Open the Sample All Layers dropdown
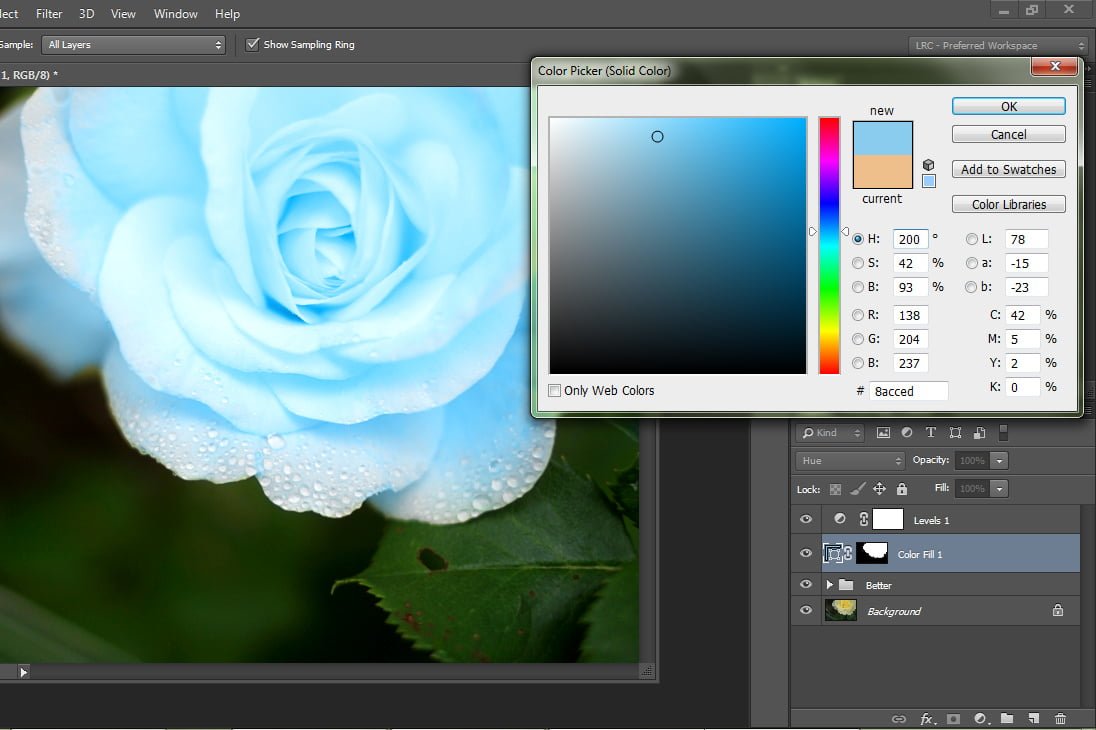Image resolution: width=1096 pixels, height=730 pixels. pos(134,45)
